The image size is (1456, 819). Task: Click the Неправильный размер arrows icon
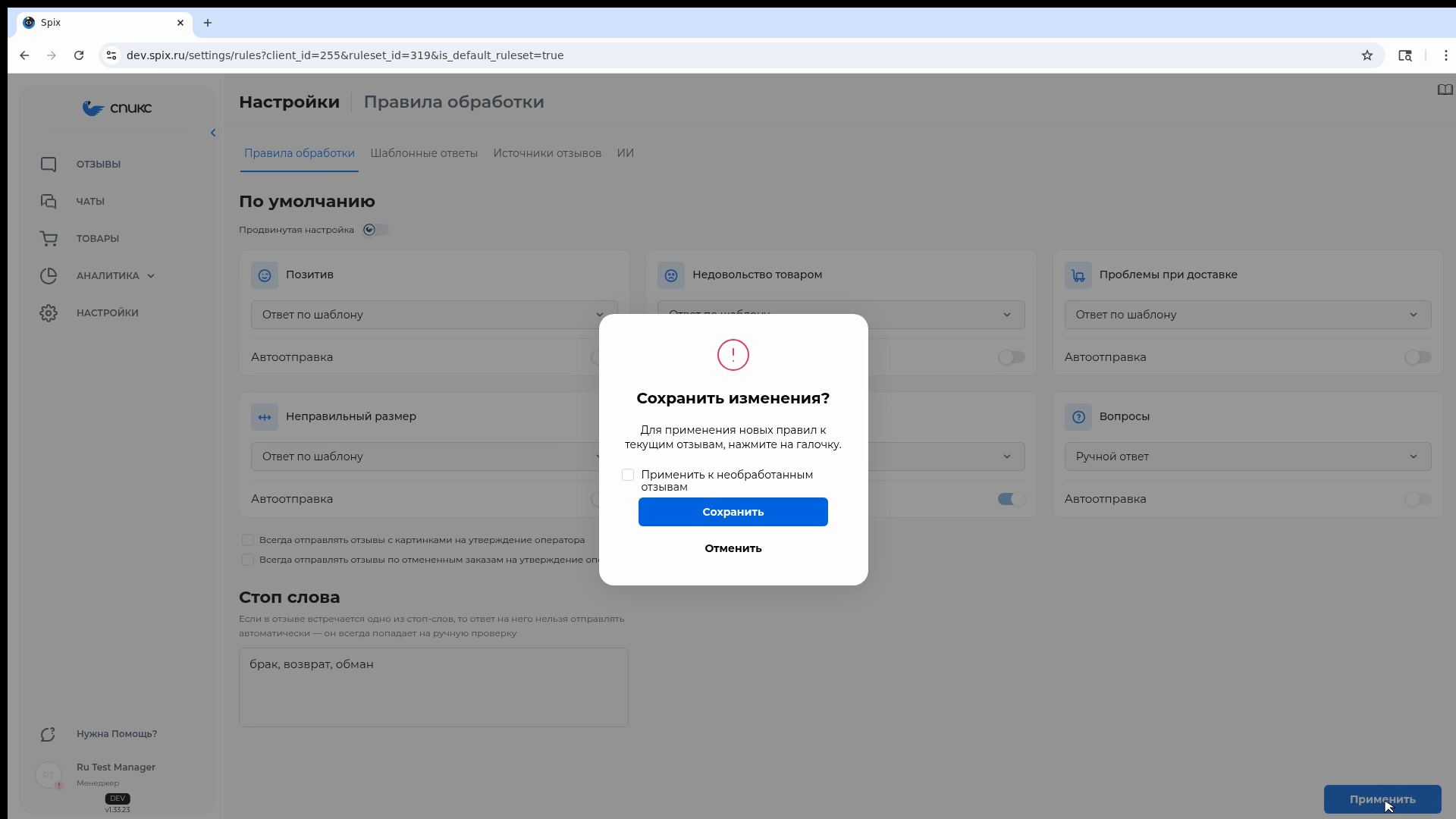coord(265,417)
